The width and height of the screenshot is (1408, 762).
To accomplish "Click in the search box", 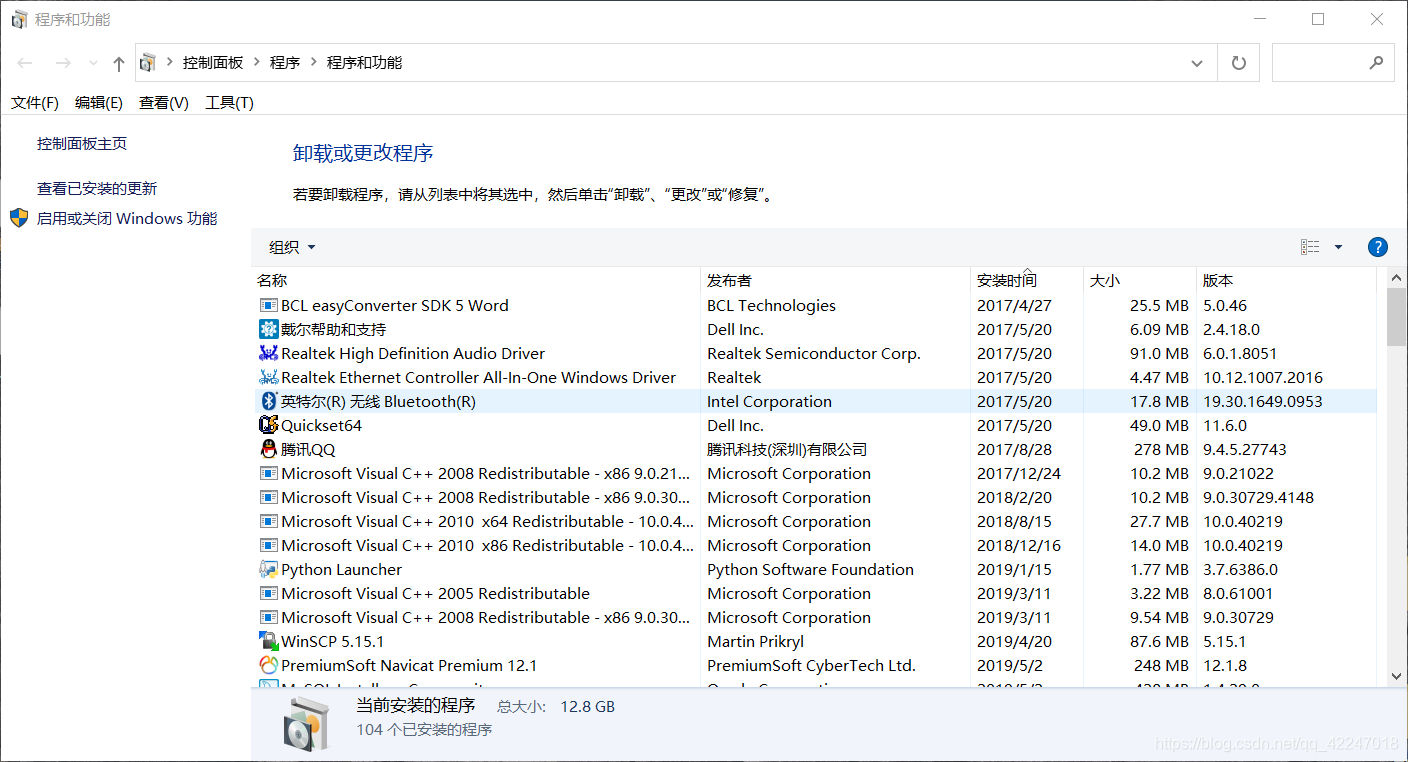I will click(x=1333, y=63).
